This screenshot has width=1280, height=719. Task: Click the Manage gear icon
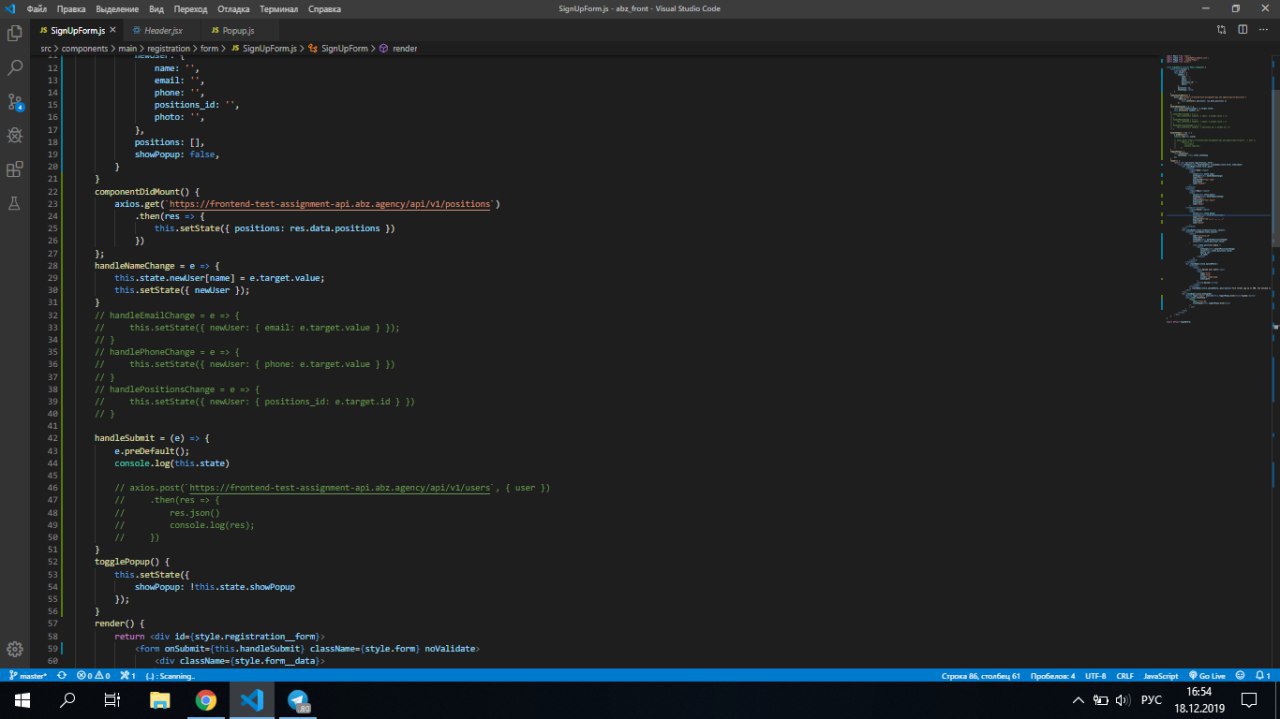coord(15,650)
